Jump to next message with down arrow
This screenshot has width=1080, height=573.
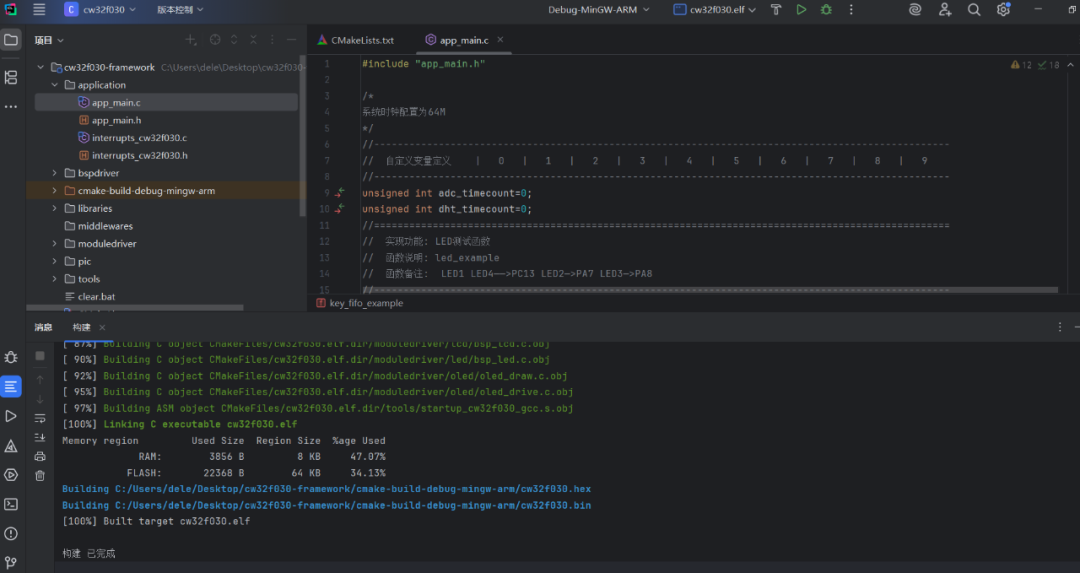point(40,399)
